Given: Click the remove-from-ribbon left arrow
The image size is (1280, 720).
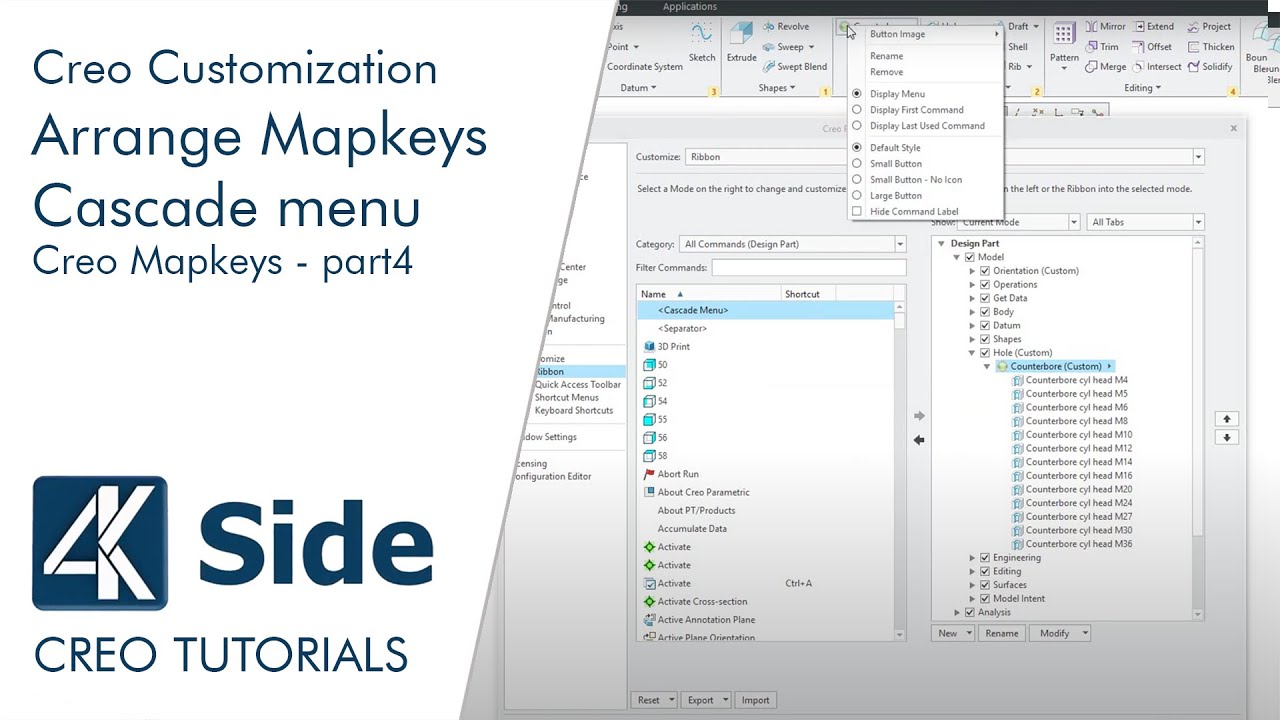Looking at the screenshot, I should (919, 440).
